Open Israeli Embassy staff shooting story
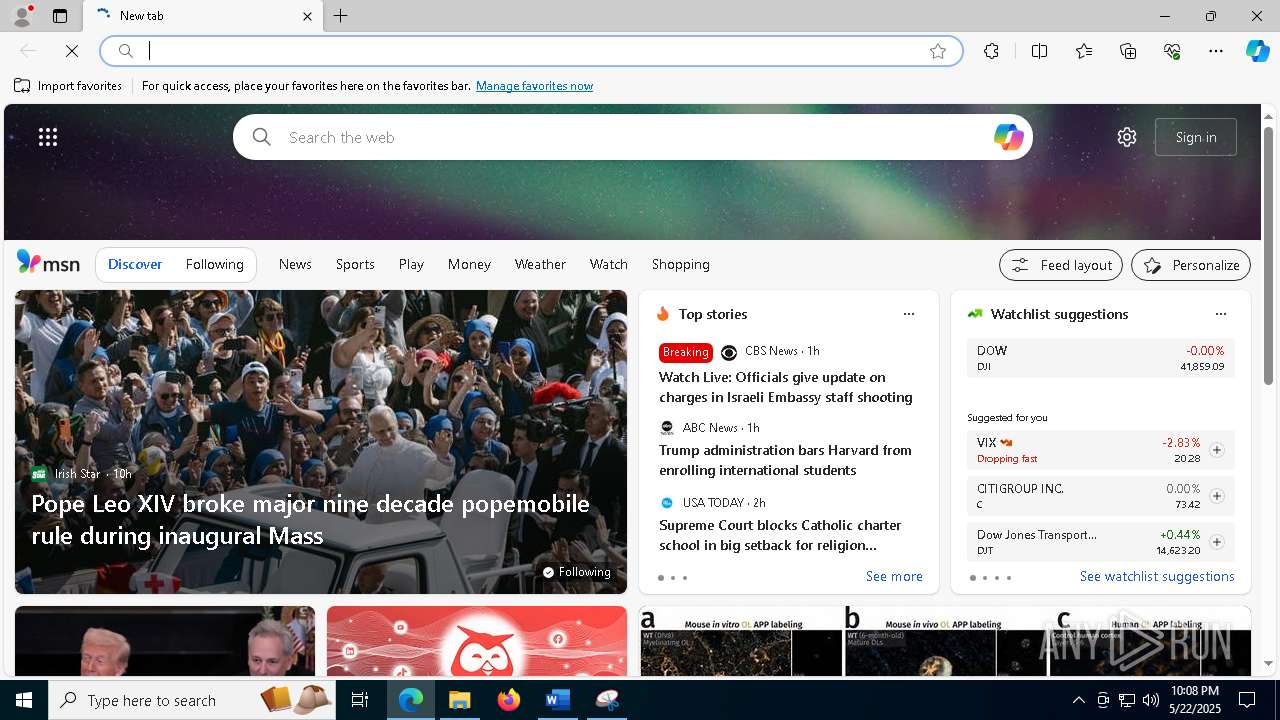1280x720 pixels. tap(785, 387)
